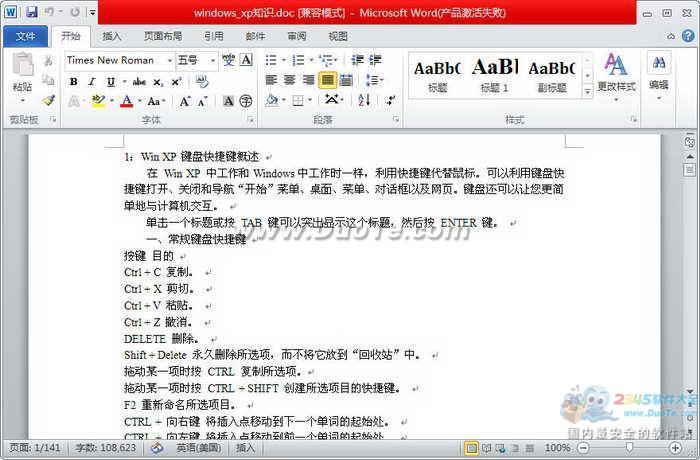Viewport: 700px width, 460px height.
Task: Expand the styles gallery more arrow
Action: 588,91
